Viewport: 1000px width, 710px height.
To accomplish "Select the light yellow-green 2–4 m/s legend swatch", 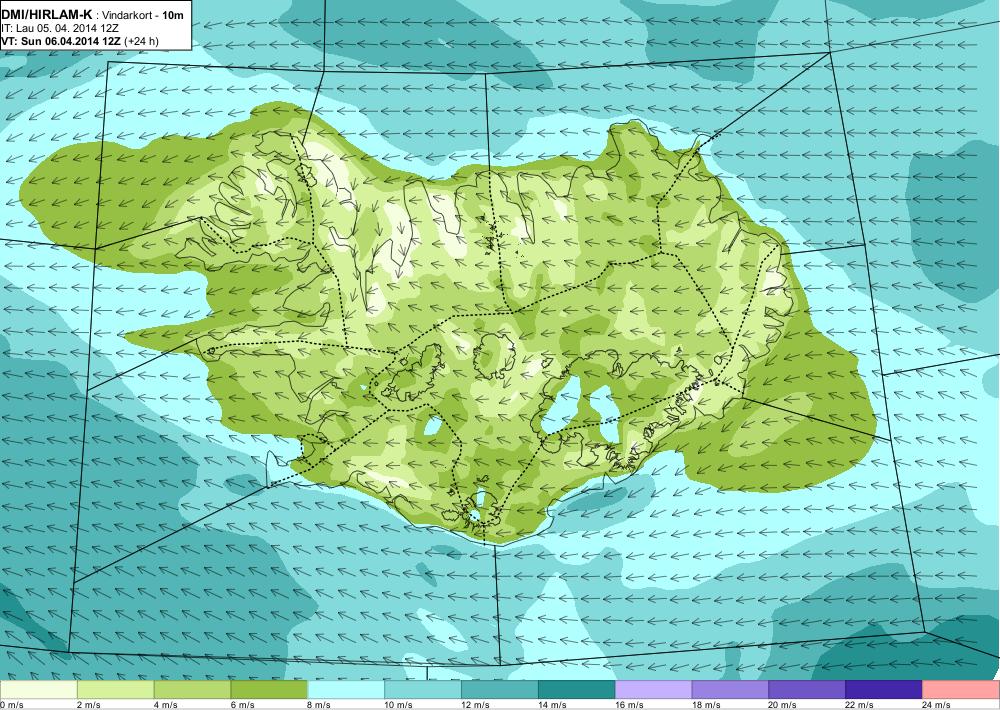I will point(115,690).
